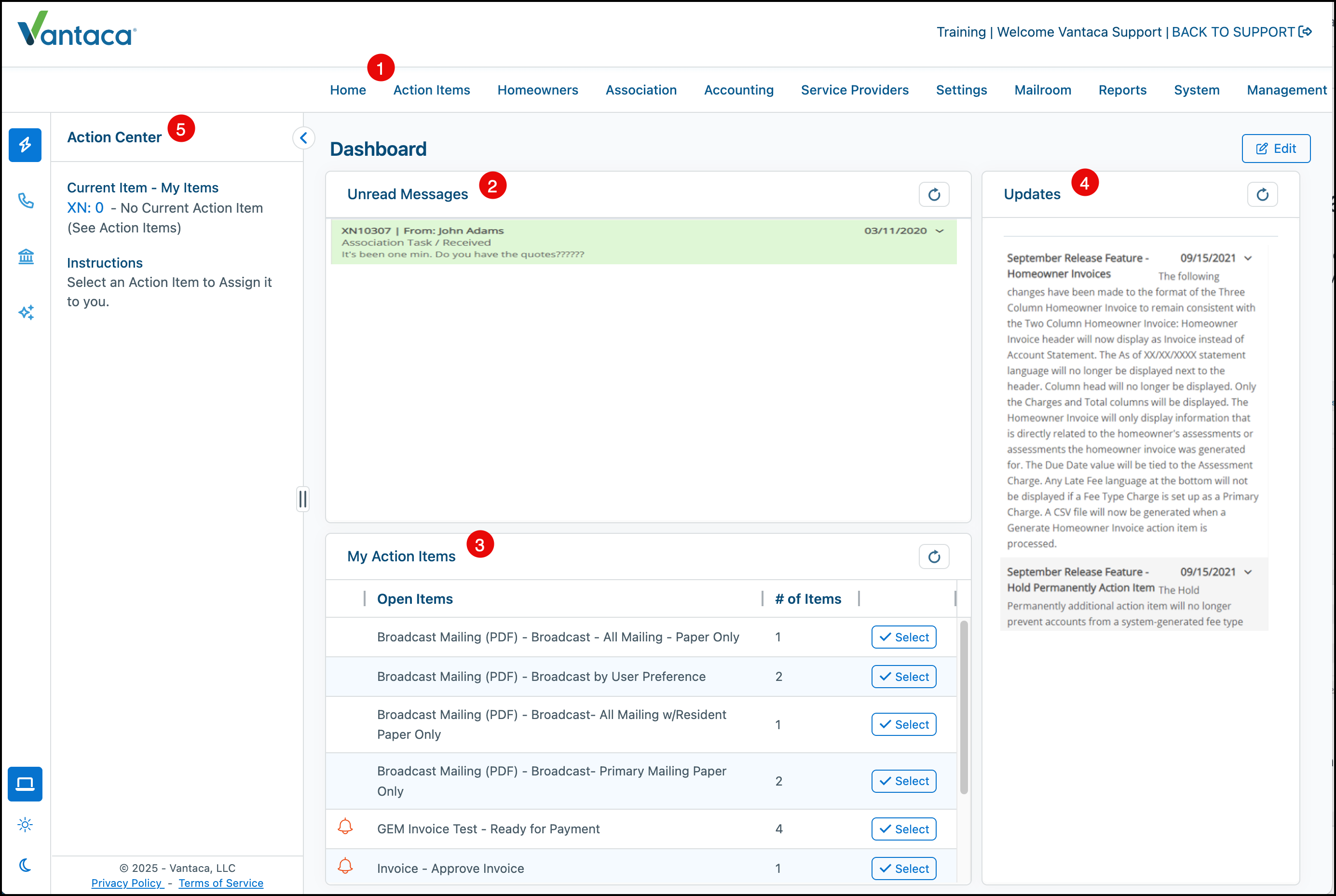The image size is (1336, 896).
Task: Open the Association menu
Action: pyautogui.click(x=641, y=90)
